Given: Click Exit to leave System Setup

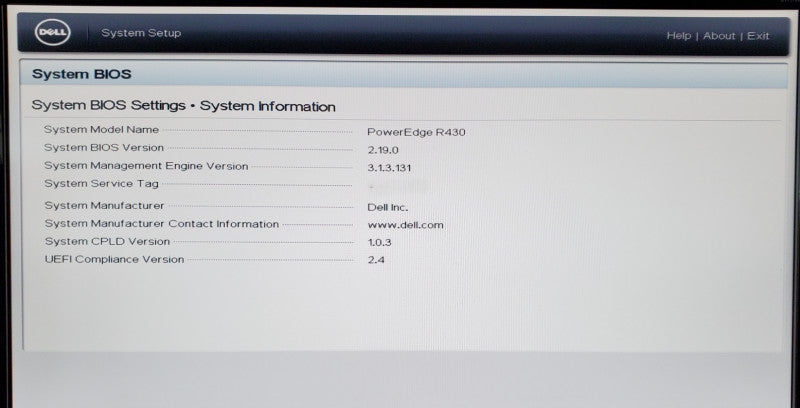Looking at the screenshot, I should [x=758, y=36].
